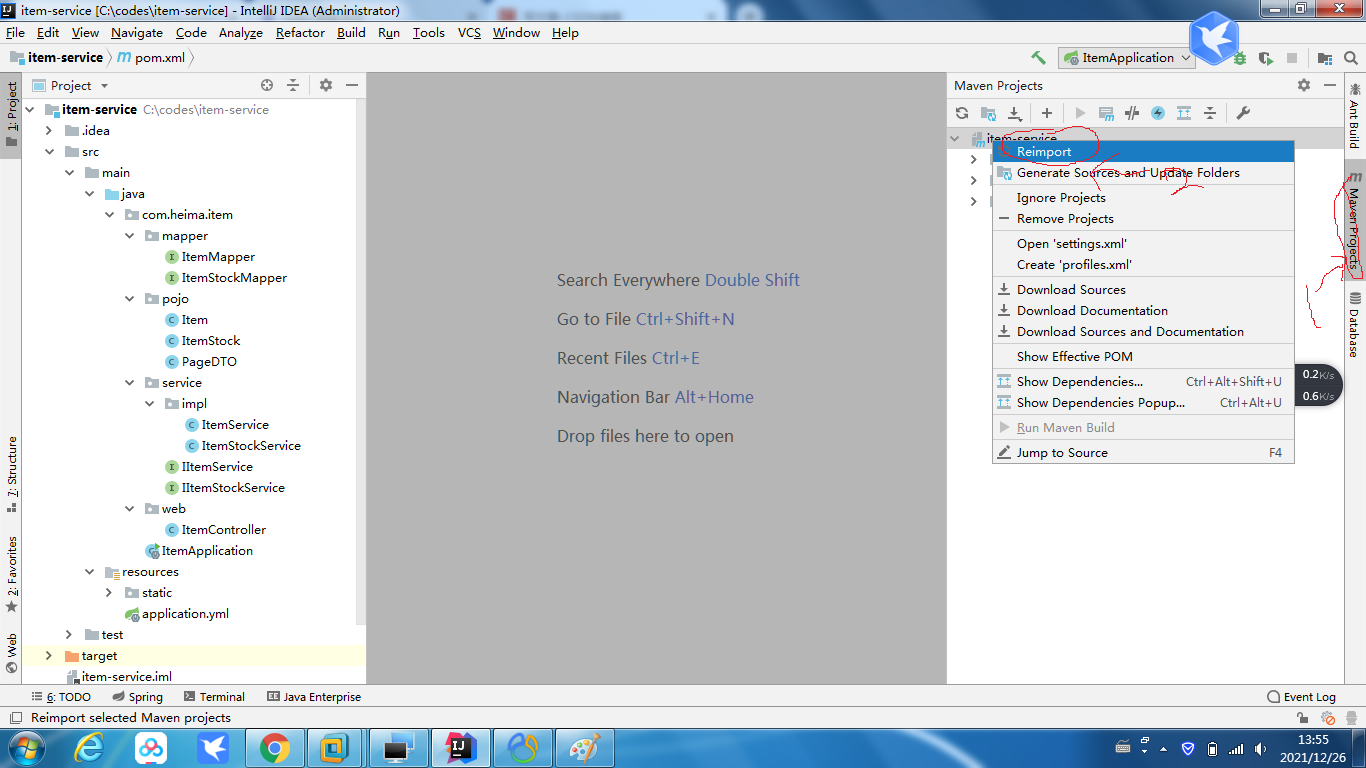
Task: Collapse the web package
Action: (x=130, y=509)
